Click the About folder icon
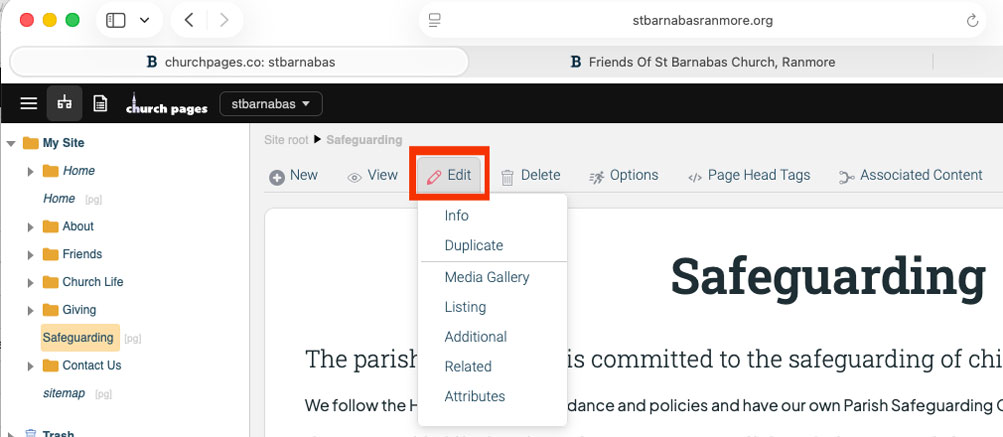 click(x=51, y=226)
